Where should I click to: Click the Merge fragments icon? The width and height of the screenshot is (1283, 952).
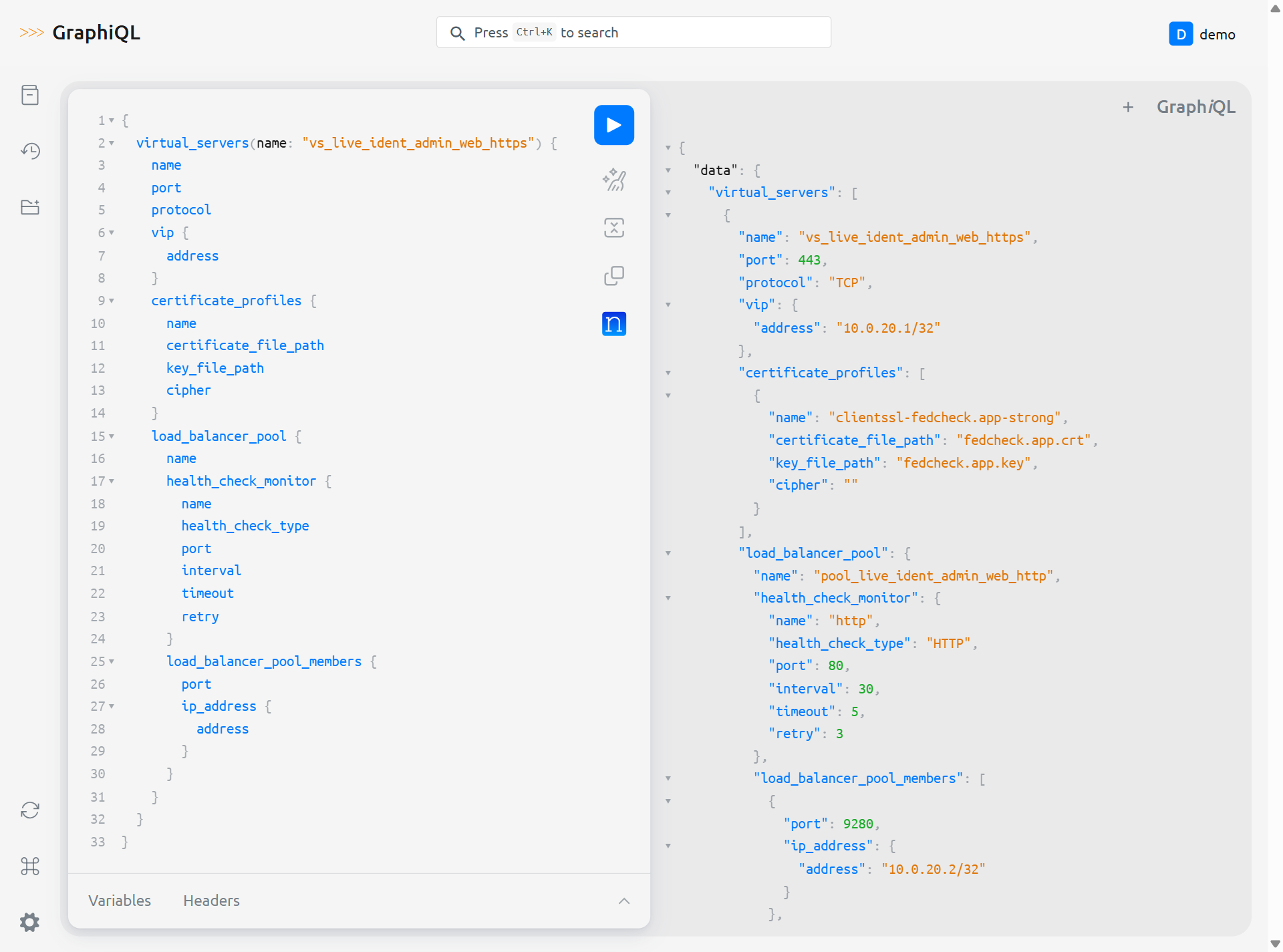[x=613, y=228]
